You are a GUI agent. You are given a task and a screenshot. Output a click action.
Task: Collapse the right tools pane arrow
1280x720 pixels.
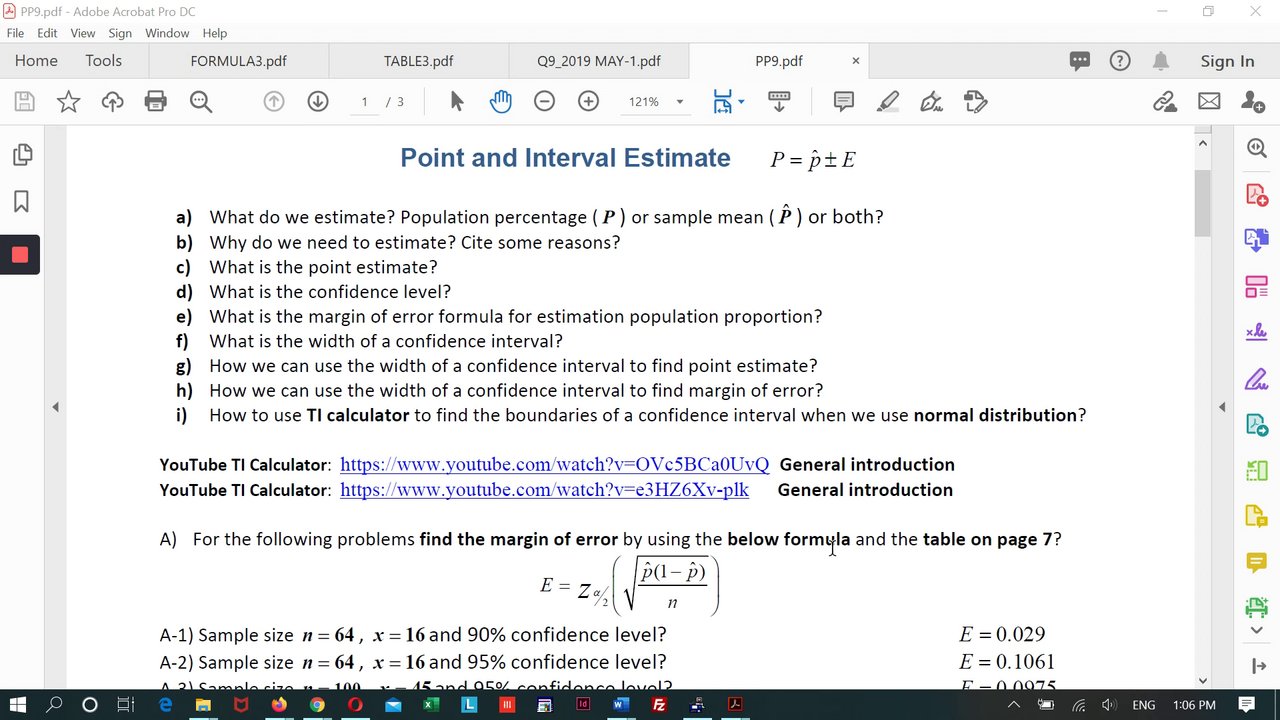click(x=1222, y=407)
